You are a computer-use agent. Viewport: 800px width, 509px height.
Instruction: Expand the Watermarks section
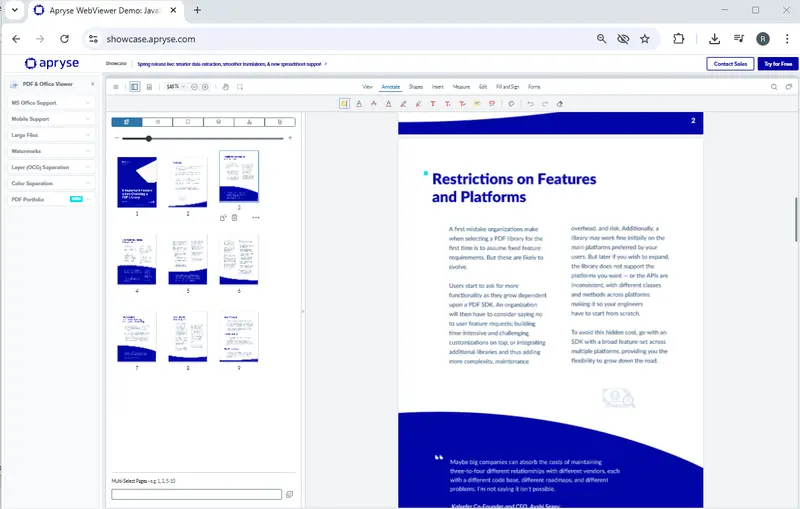tap(51, 151)
